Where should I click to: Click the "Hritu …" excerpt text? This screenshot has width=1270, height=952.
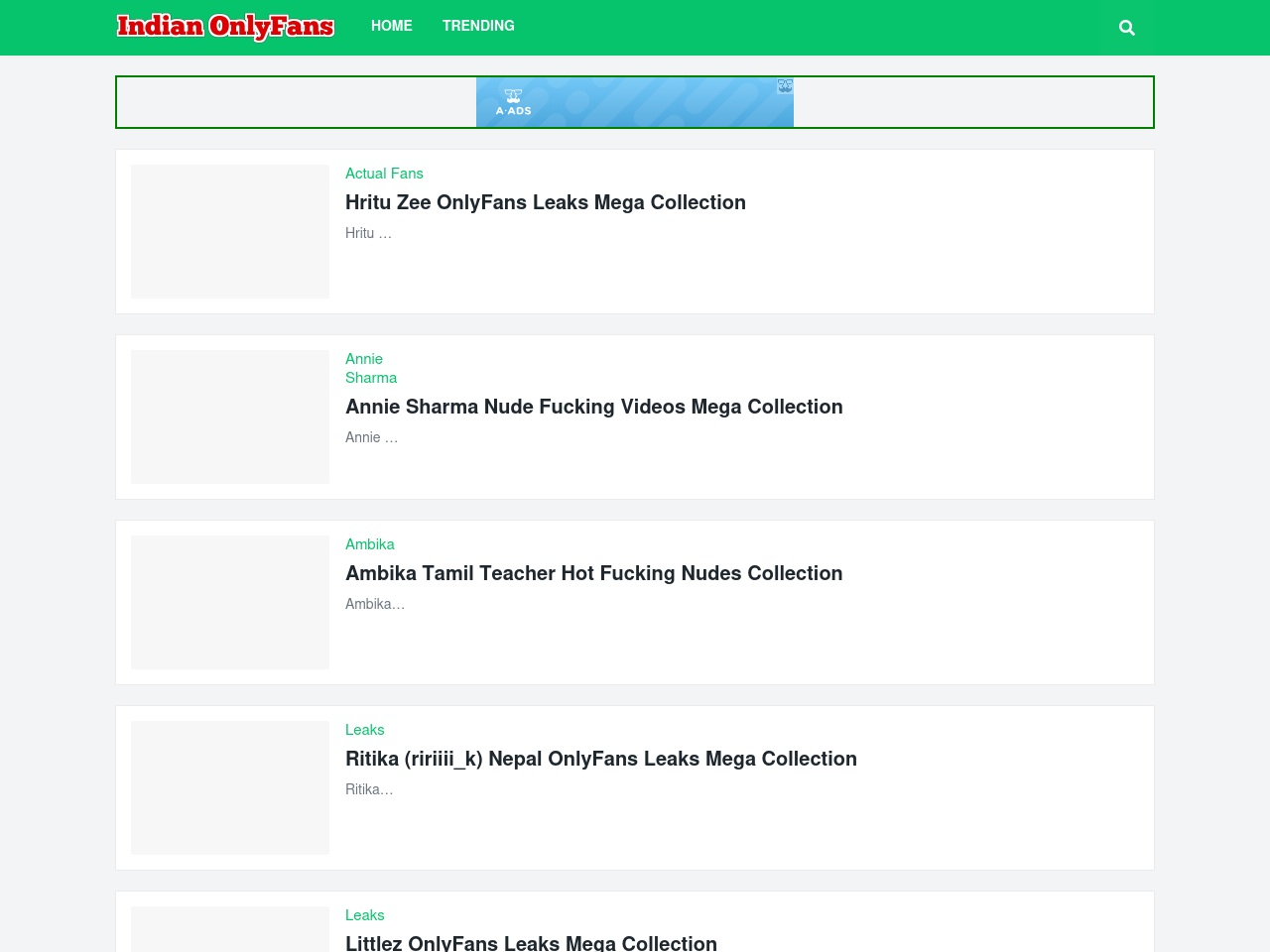368,233
